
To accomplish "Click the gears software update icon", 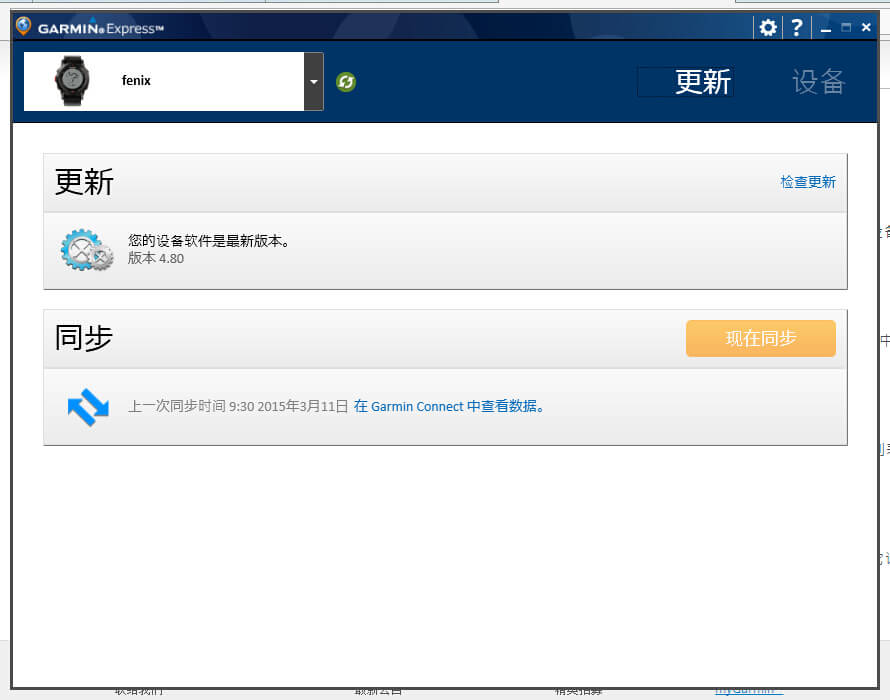I will coord(86,250).
